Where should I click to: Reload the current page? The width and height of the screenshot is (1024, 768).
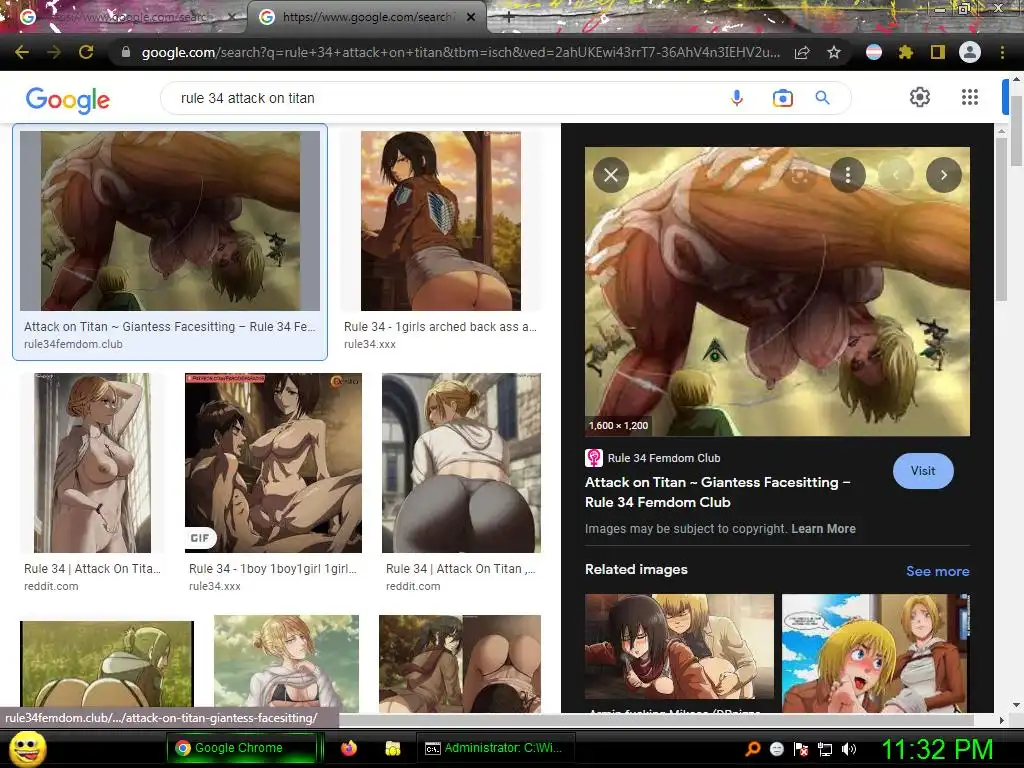(86, 52)
